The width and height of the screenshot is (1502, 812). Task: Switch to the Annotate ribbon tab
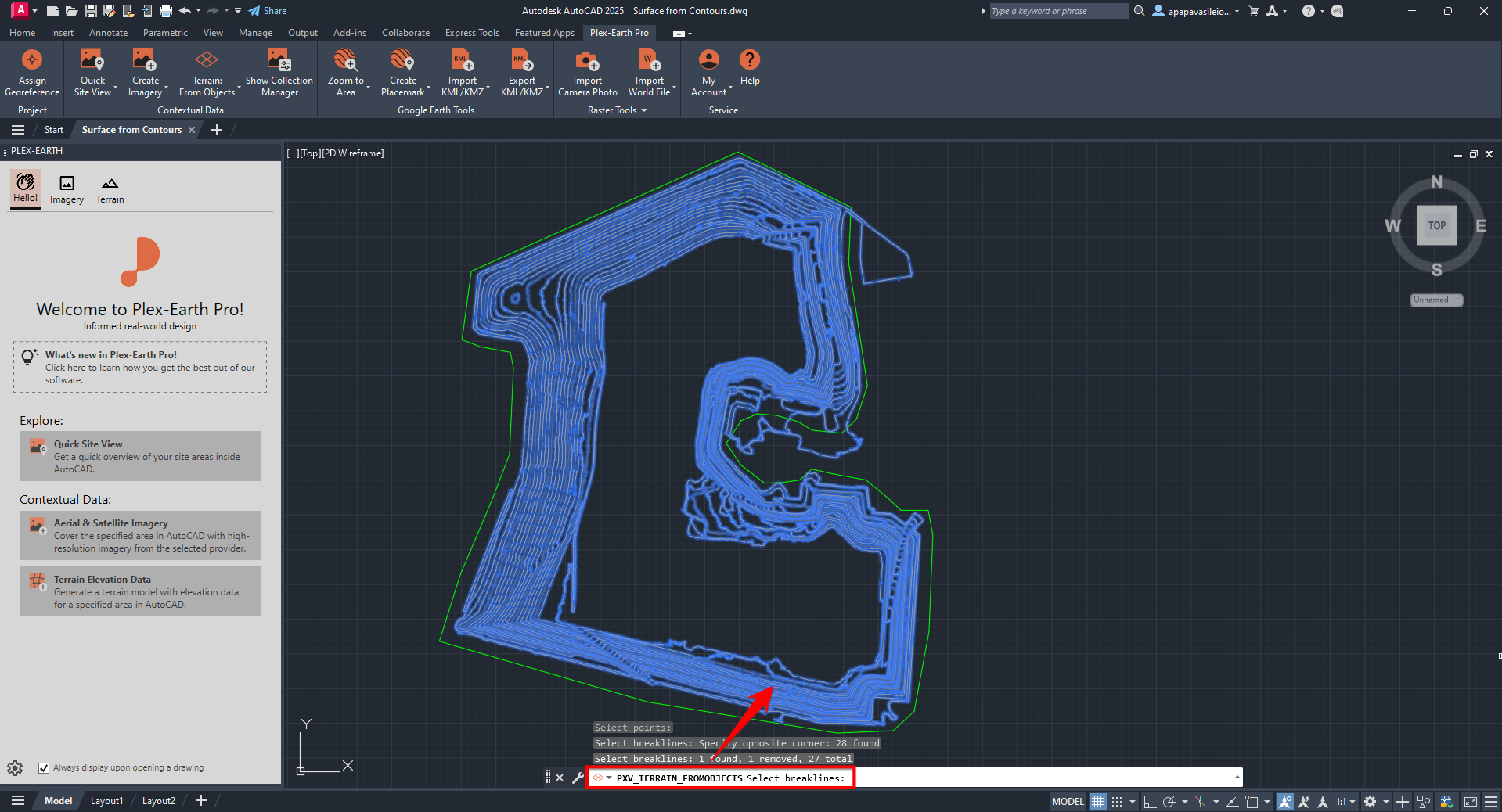pyautogui.click(x=108, y=33)
